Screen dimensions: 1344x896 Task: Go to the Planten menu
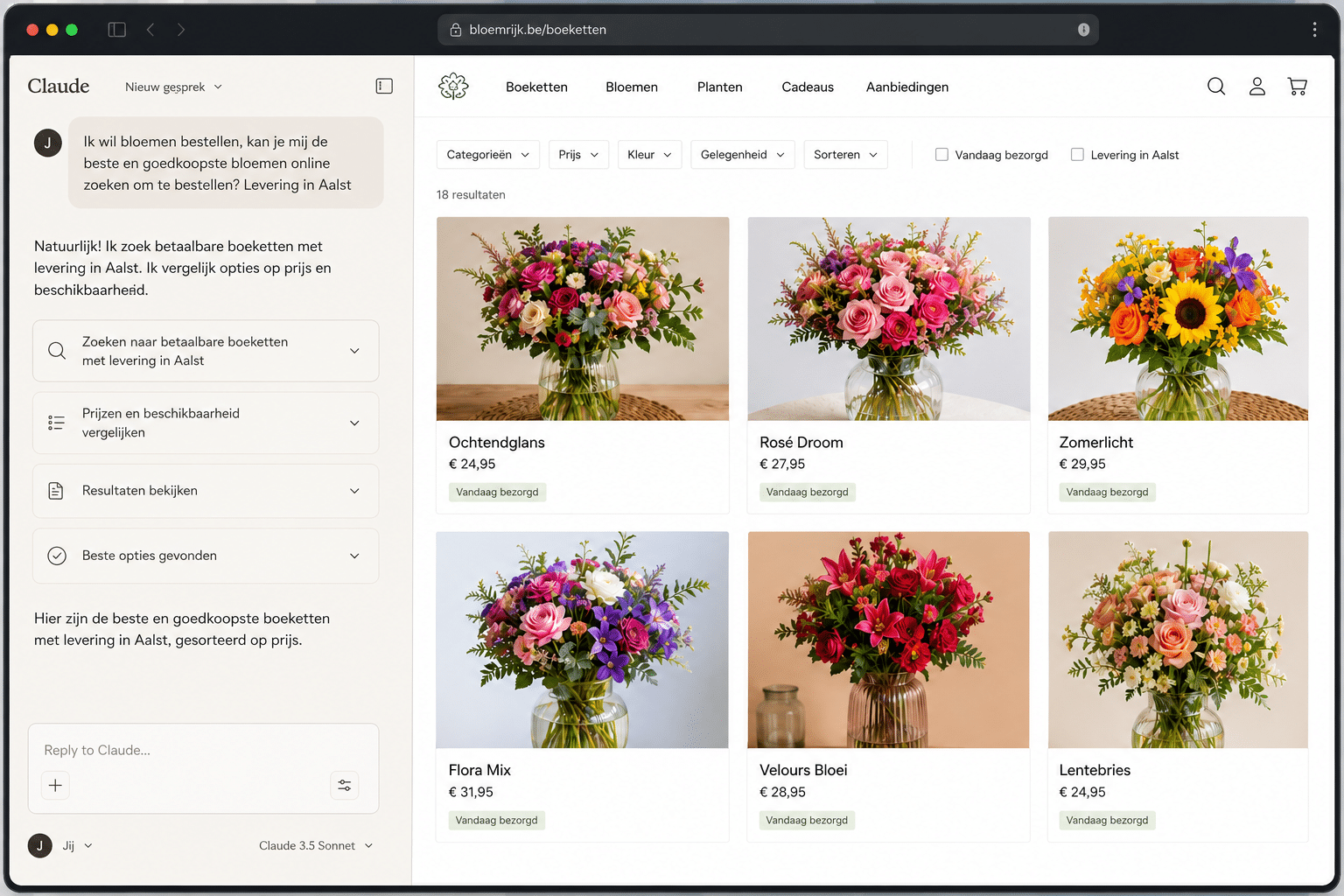[x=719, y=87]
